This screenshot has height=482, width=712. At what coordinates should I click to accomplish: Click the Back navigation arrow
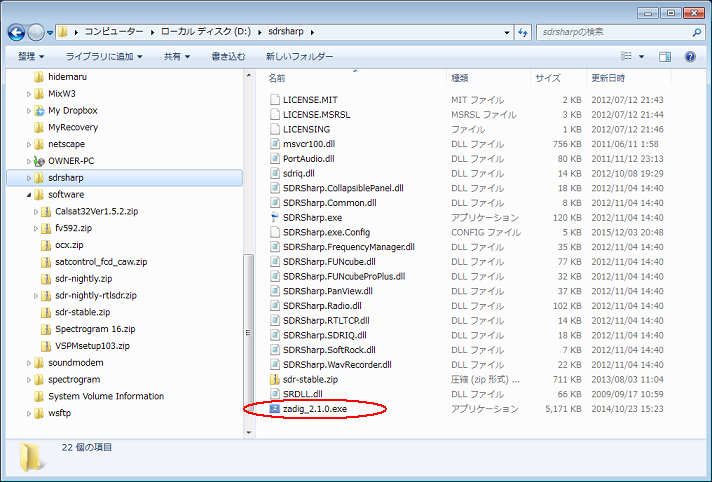16,32
